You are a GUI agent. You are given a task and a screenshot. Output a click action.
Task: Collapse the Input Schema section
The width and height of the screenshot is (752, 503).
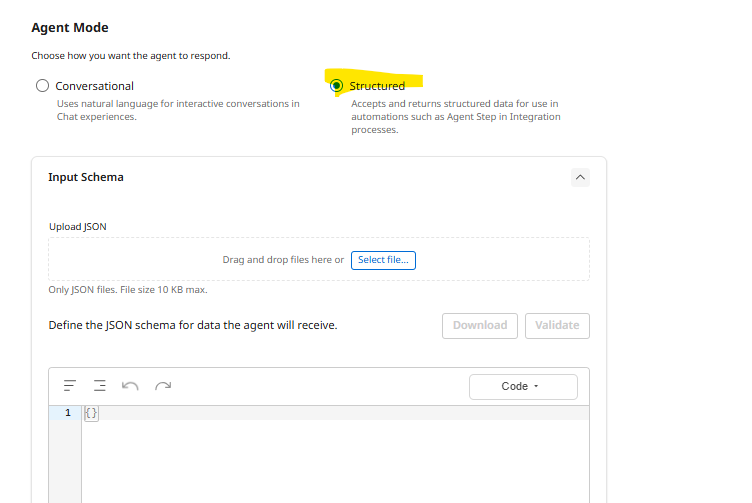[580, 177]
